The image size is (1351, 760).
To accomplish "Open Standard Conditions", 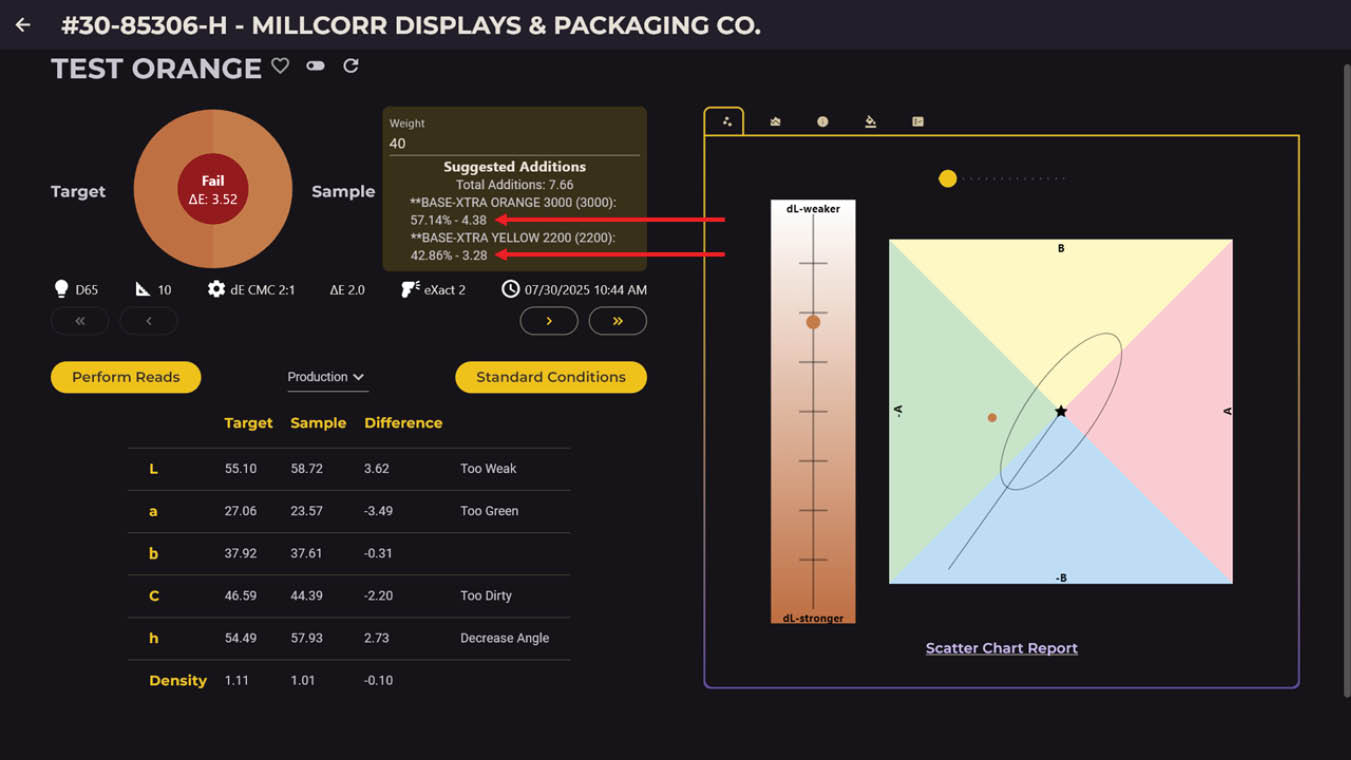I will tap(550, 377).
